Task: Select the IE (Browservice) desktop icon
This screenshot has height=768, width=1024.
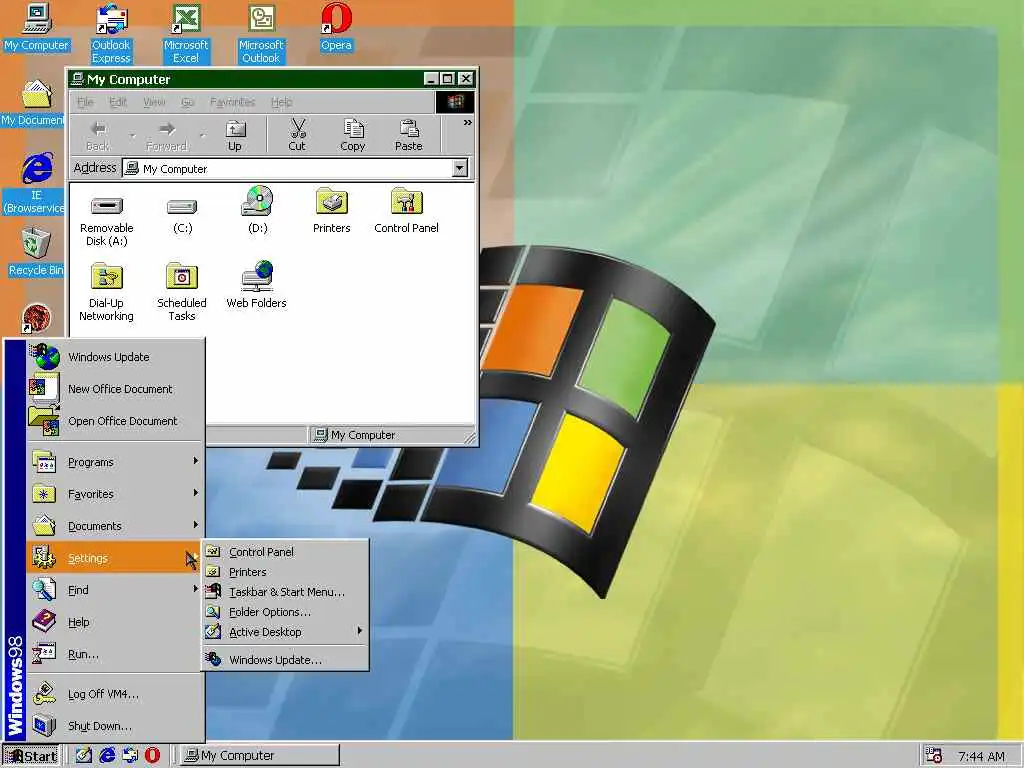Action: click(x=34, y=183)
